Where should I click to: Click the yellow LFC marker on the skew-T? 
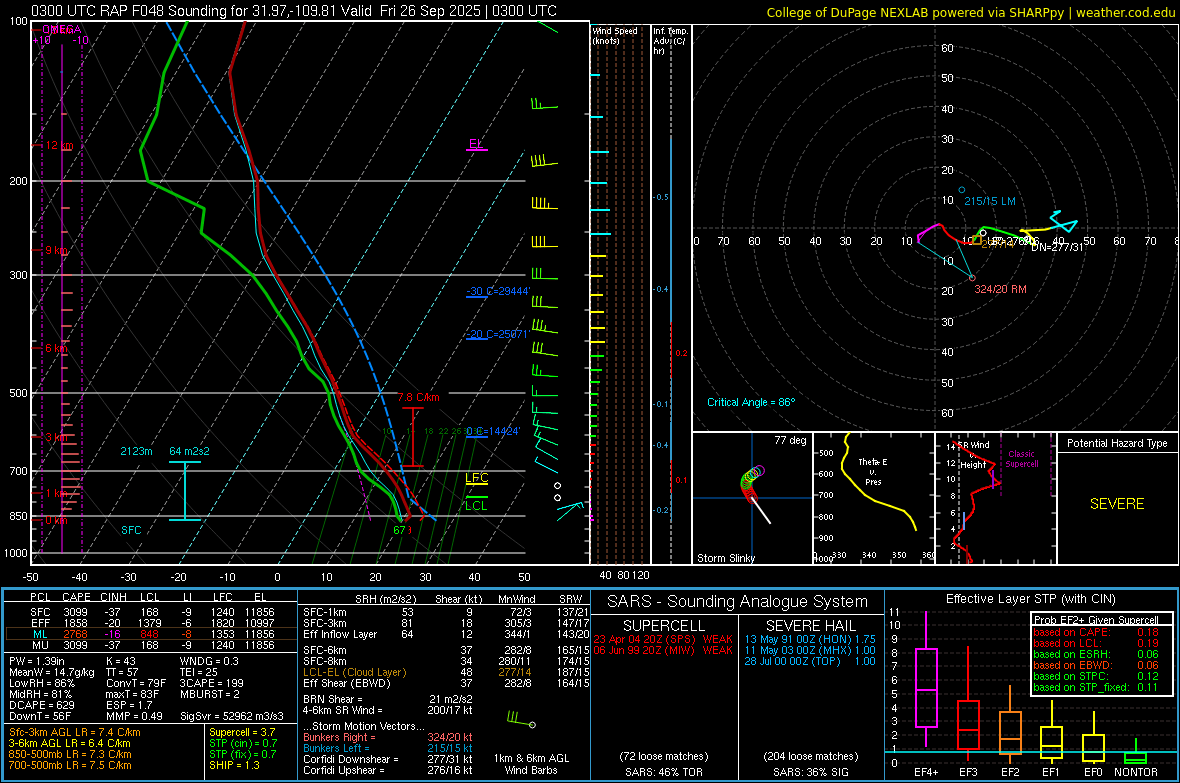click(x=476, y=479)
